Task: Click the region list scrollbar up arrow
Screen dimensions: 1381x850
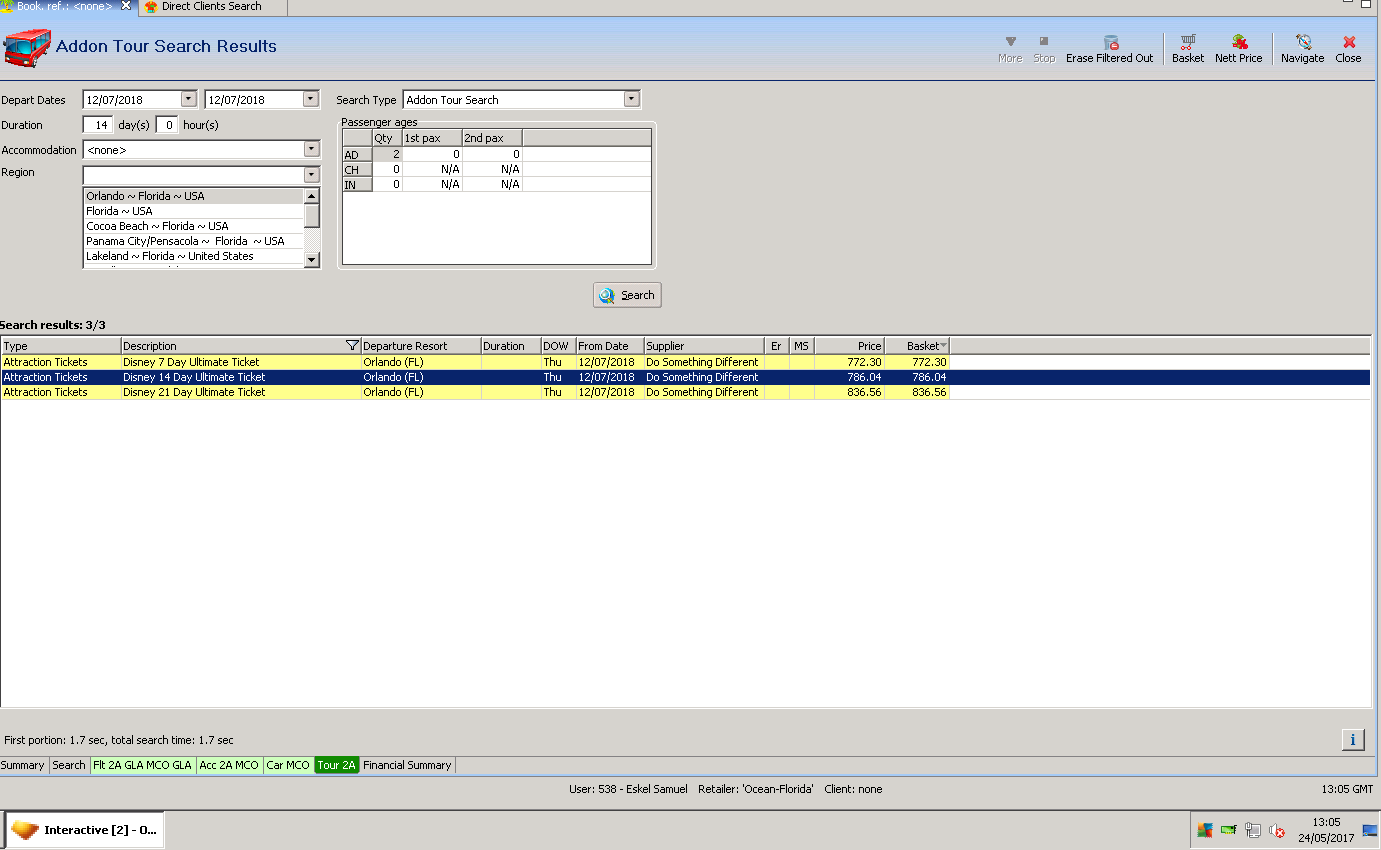Action: click(312, 196)
